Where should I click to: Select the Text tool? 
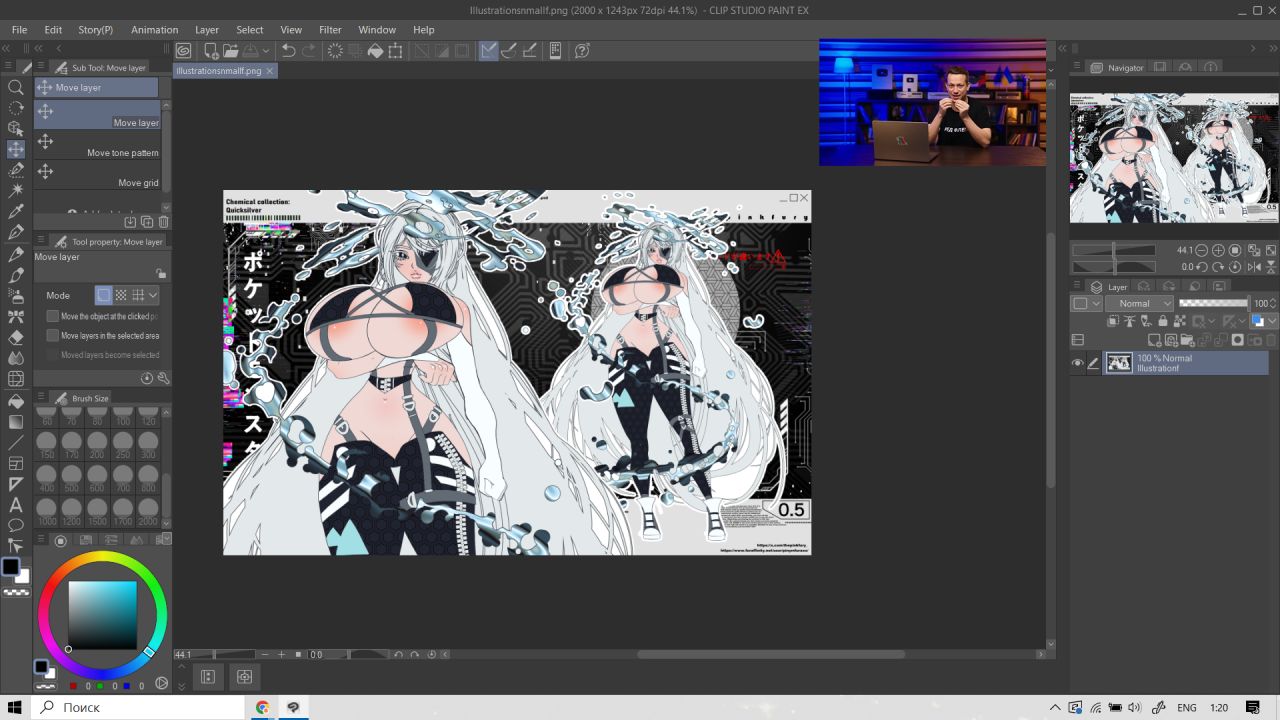16,505
